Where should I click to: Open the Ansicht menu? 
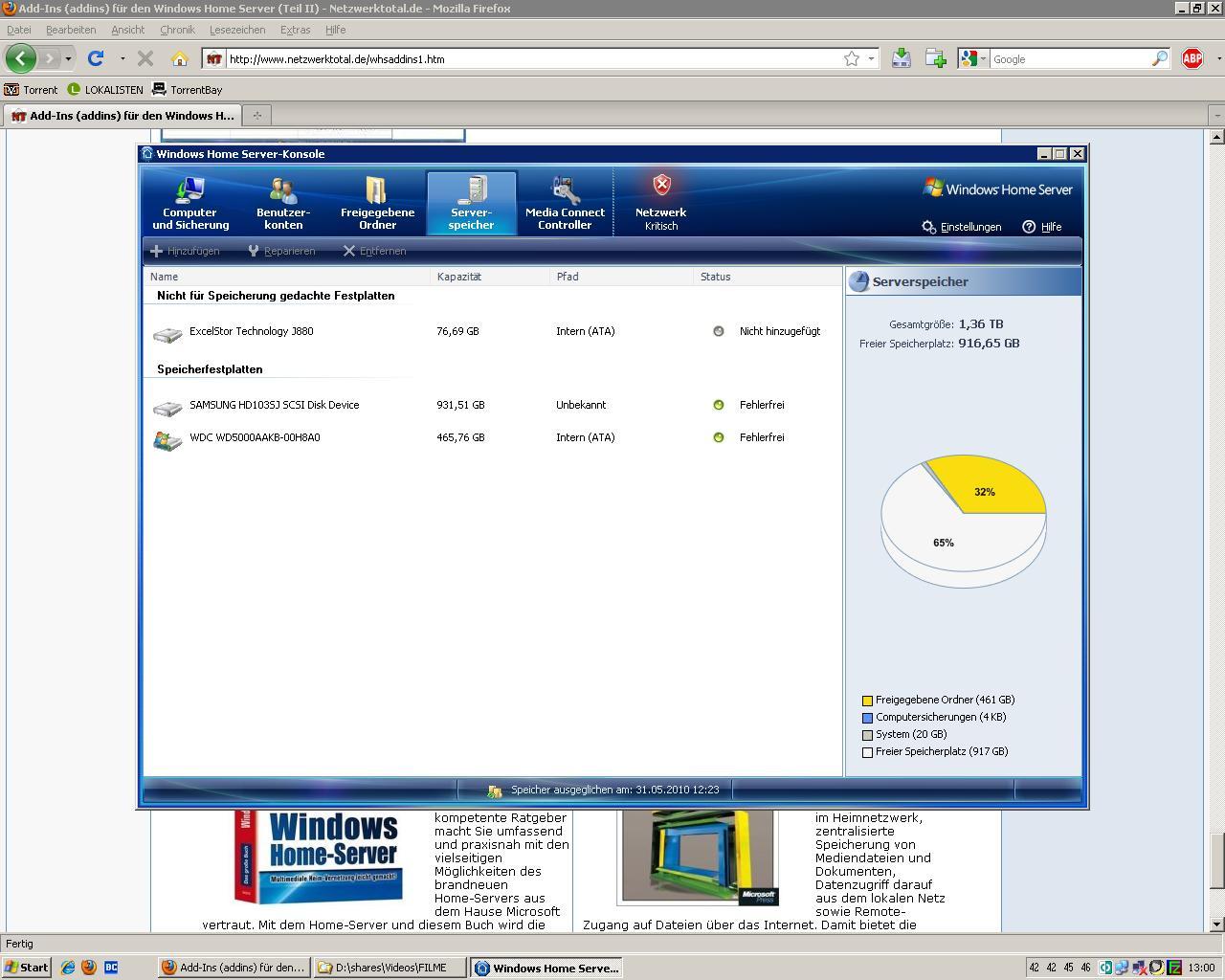tap(127, 30)
